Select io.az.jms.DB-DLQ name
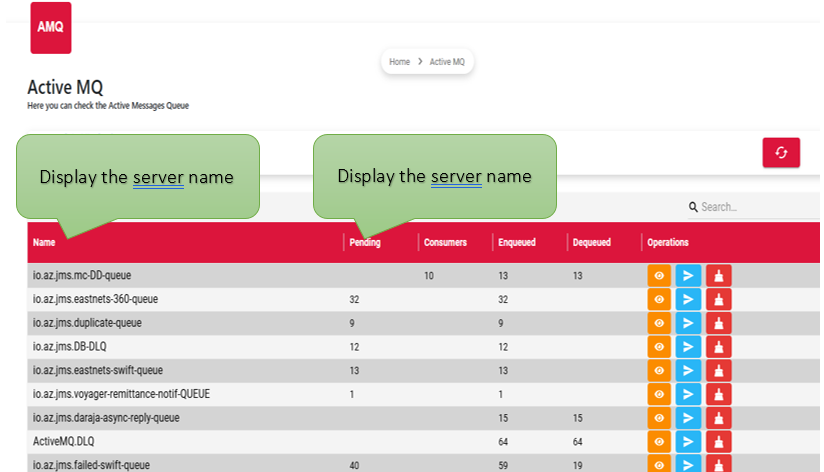Viewport: 824px width, 472px height. pos(69,346)
